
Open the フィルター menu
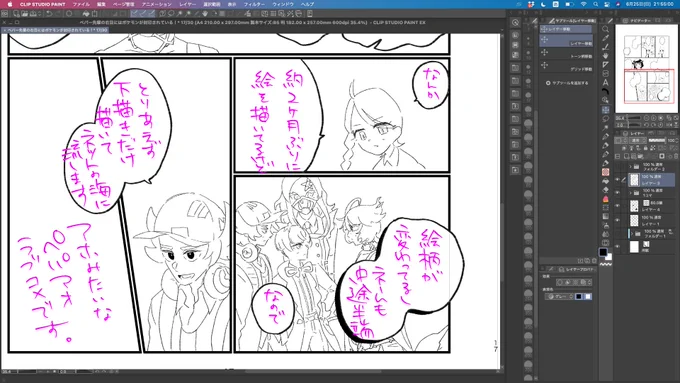(x=254, y=4)
